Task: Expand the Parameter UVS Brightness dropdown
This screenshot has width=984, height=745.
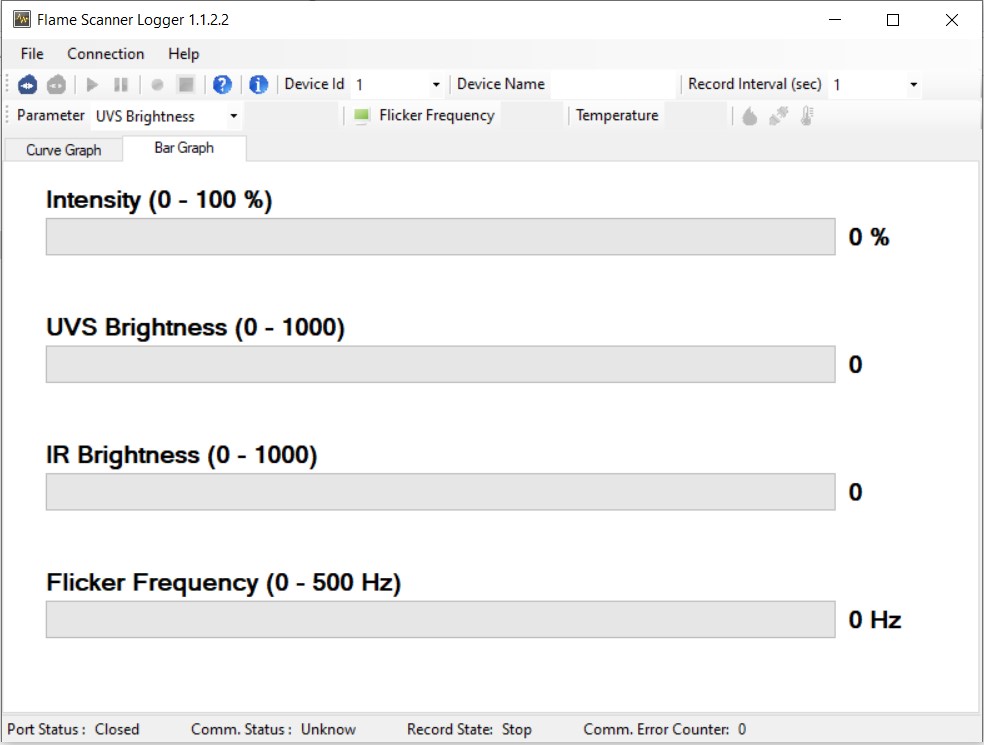Action: point(234,116)
